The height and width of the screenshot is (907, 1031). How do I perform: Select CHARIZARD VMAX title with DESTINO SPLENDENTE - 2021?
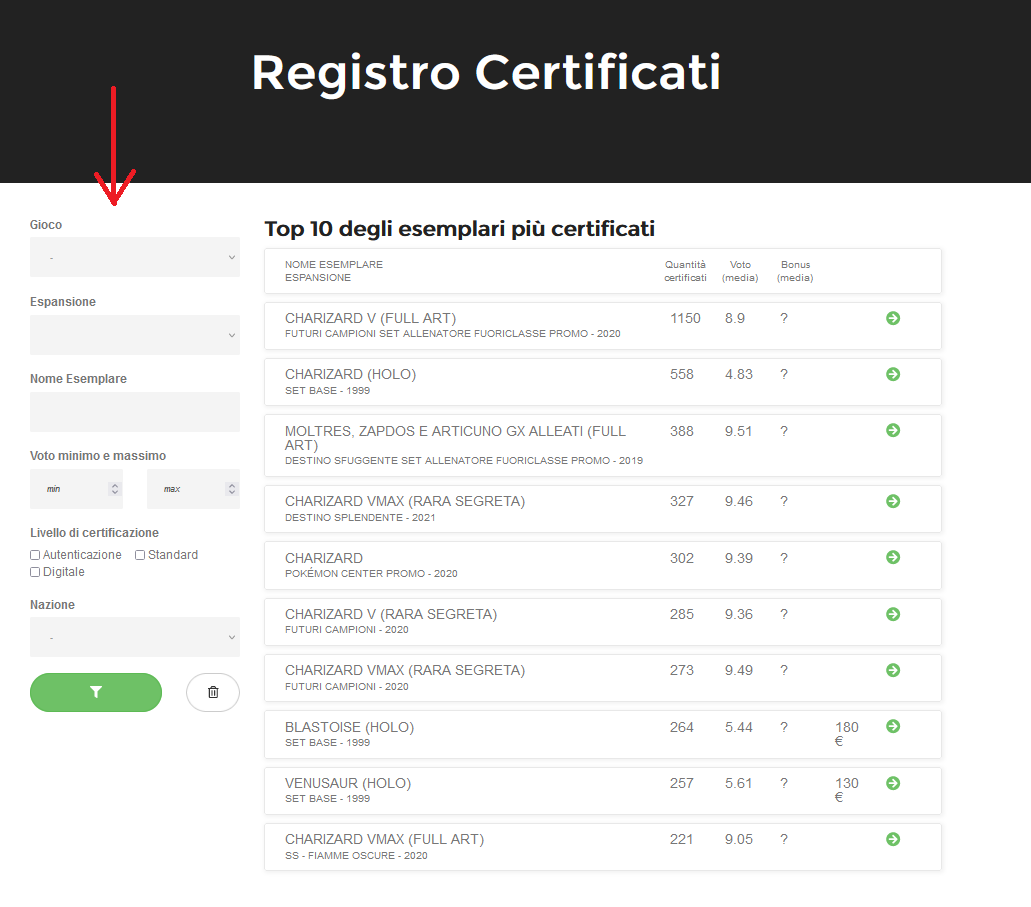405,501
